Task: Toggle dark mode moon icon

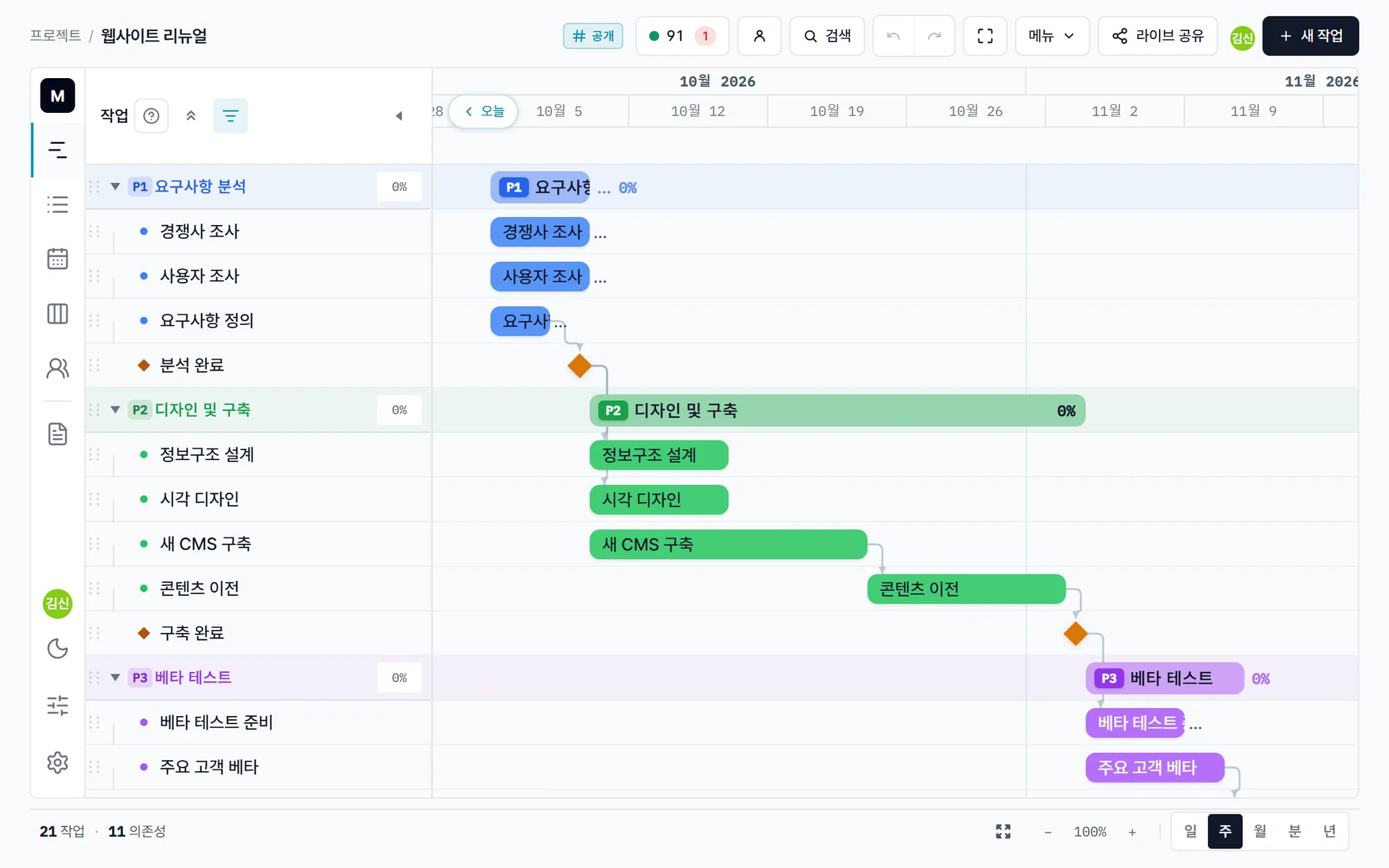Action: (57, 648)
